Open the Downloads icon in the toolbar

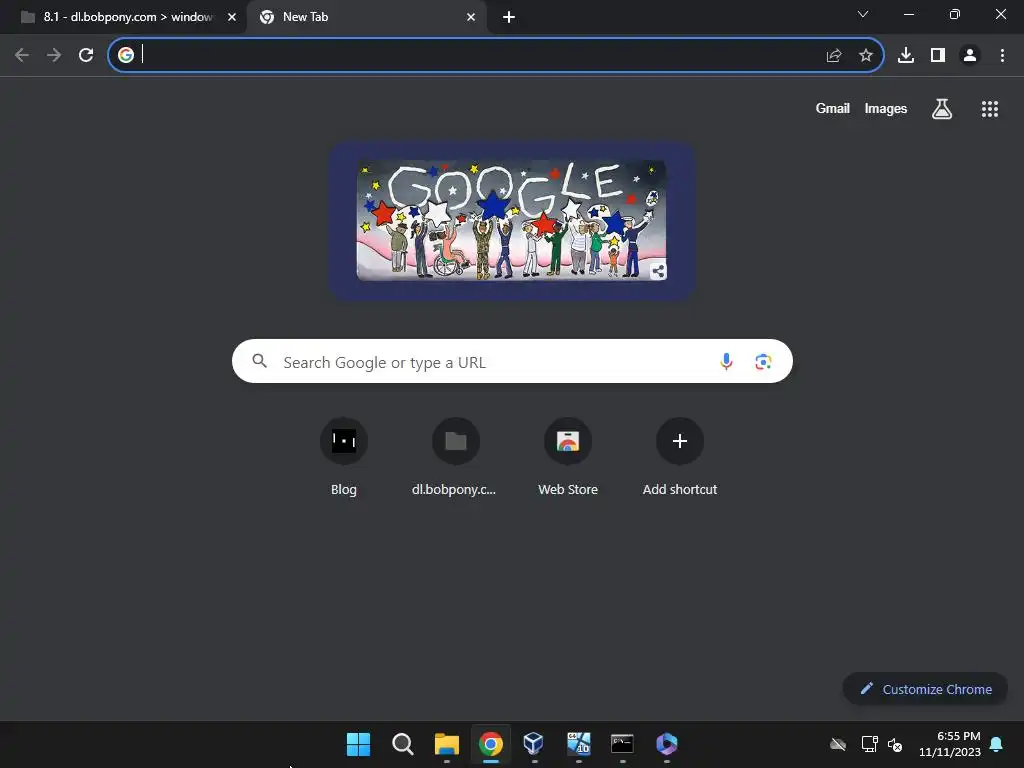click(906, 56)
